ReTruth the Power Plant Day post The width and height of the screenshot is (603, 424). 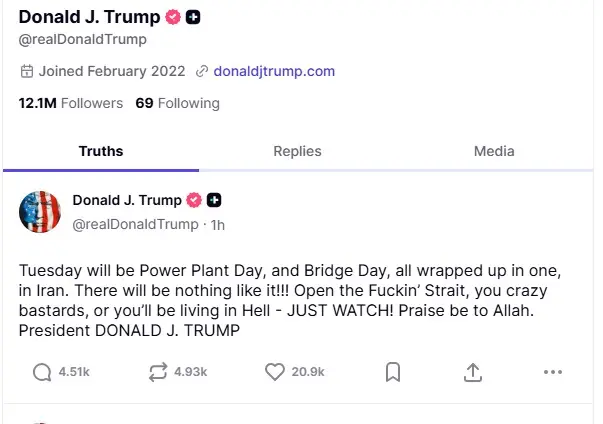(158, 371)
